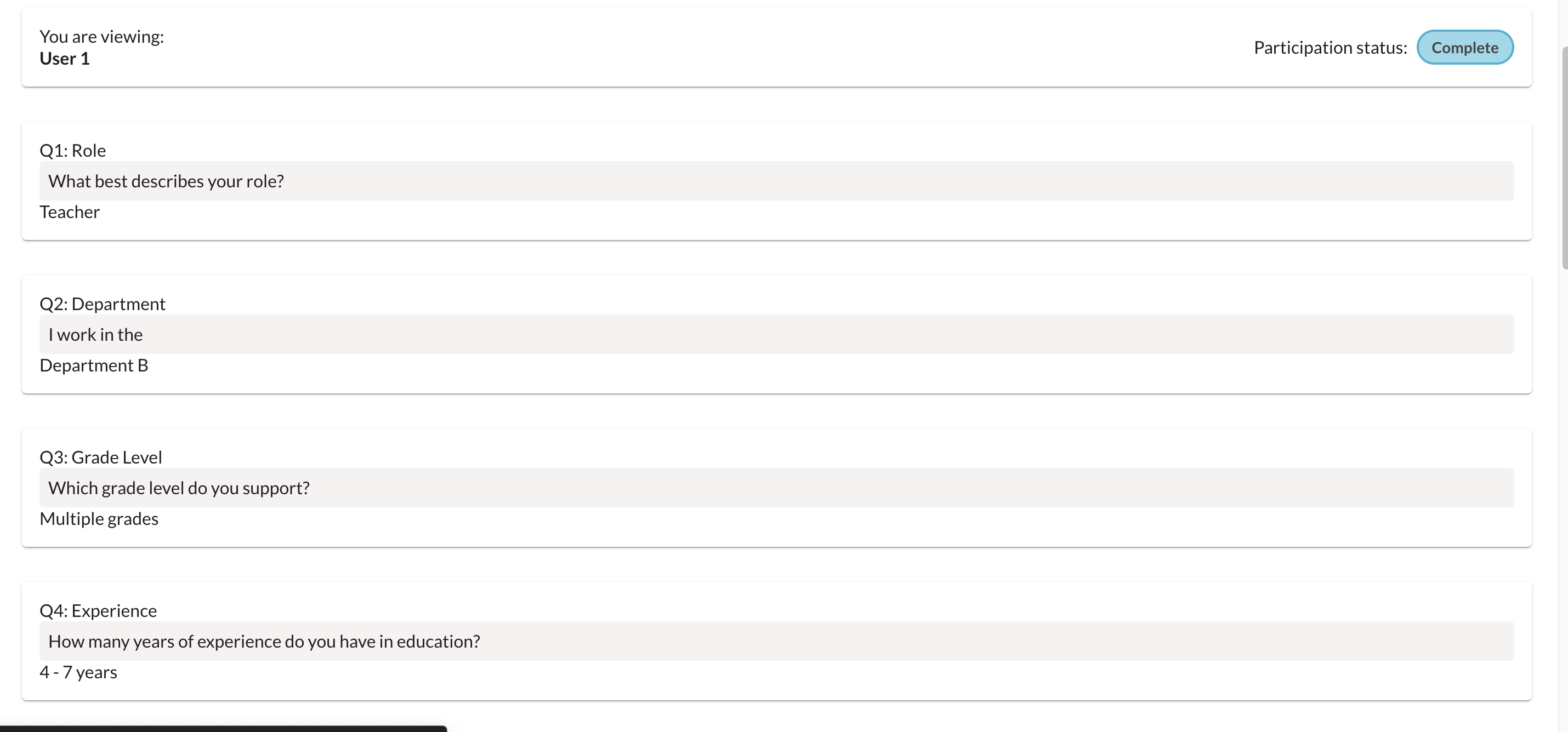Image resolution: width=1568 pixels, height=732 pixels.
Task: Click the dark bar at the bottom edge
Action: (x=223, y=728)
